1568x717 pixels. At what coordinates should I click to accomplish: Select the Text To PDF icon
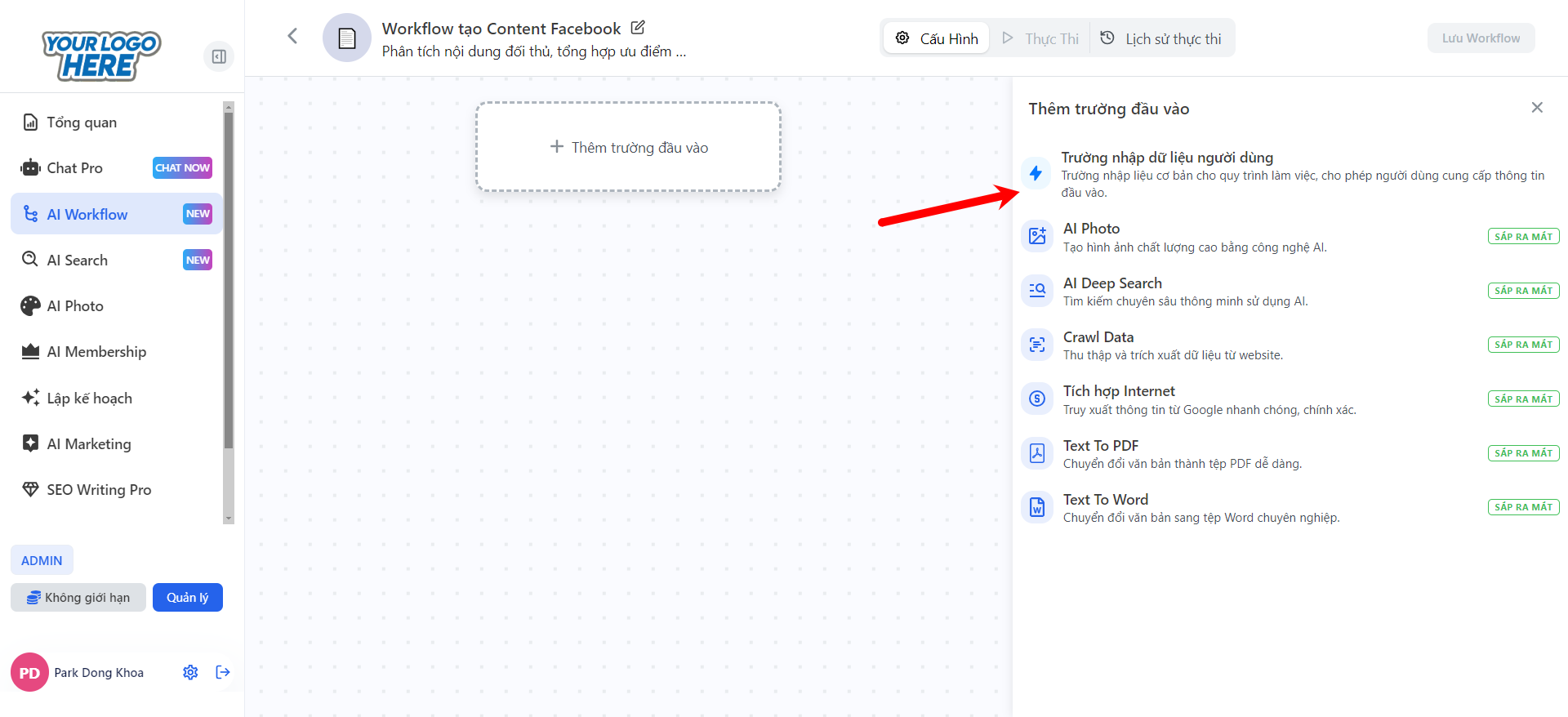1036,453
